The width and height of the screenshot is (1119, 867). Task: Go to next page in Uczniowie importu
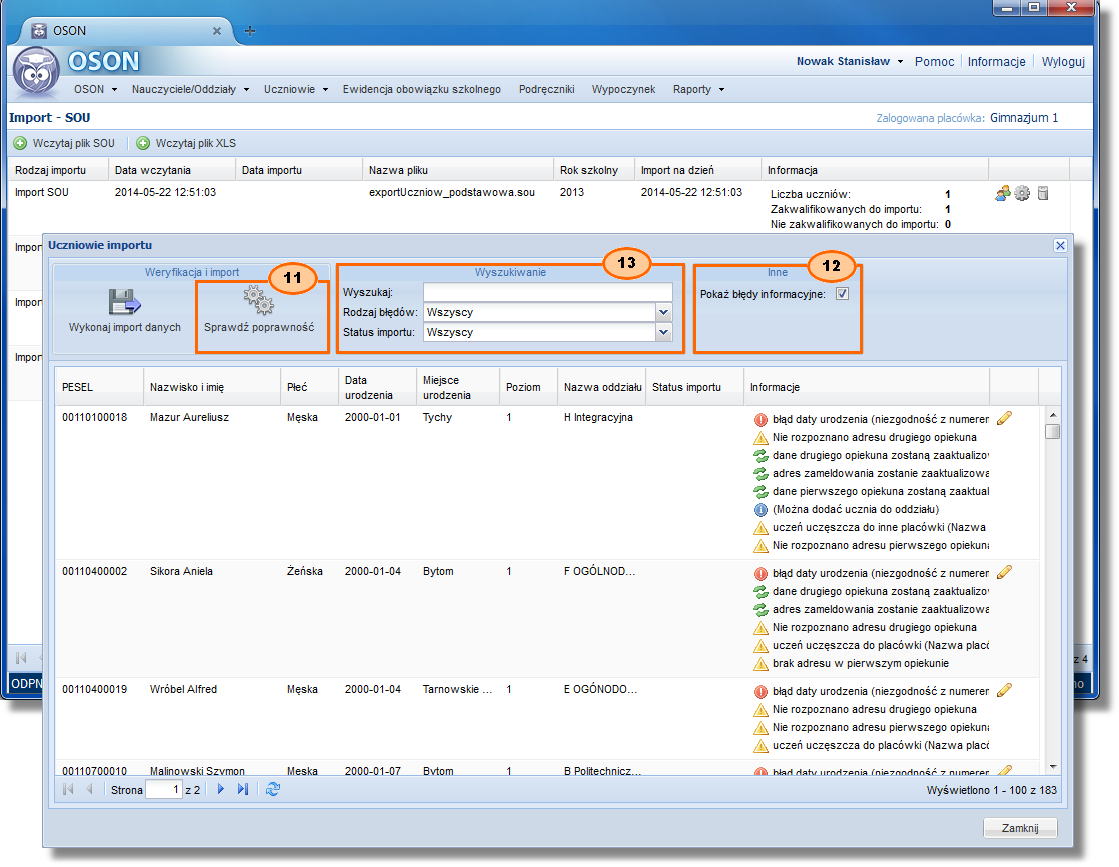pyautogui.click(x=221, y=789)
